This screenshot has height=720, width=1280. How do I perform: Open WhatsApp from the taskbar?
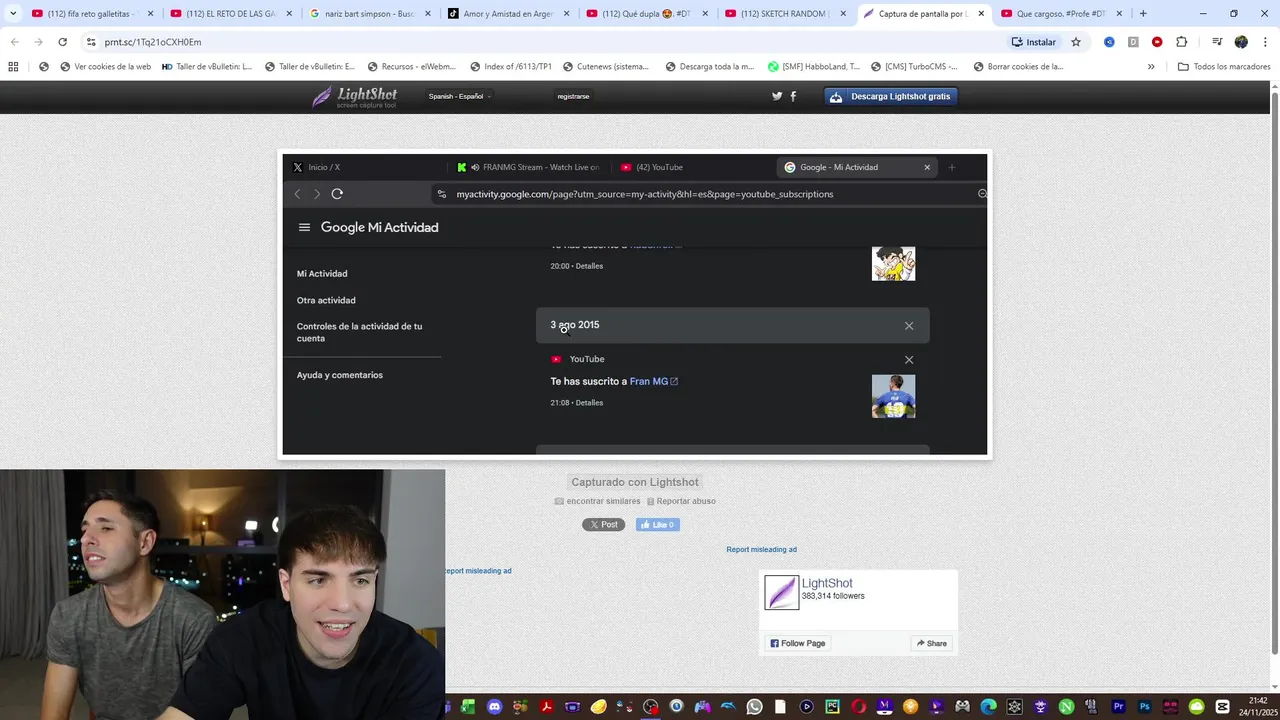click(754, 707)
